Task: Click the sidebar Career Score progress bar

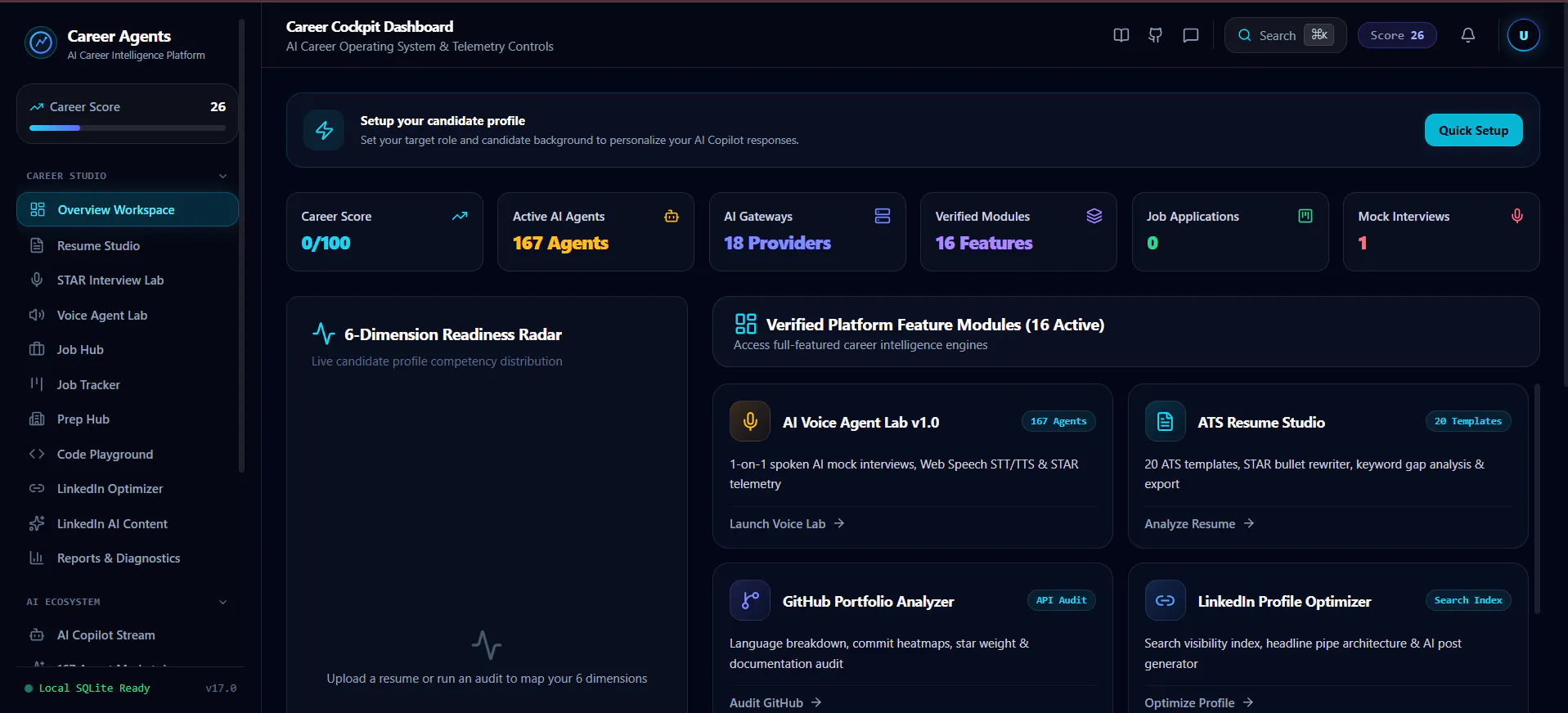Action: tap(128, 128)
